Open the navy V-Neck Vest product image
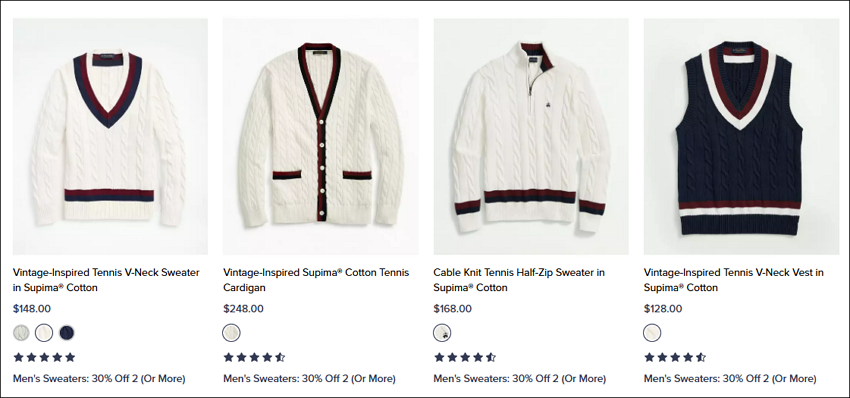Screen dimensions: 850x398 [741, 137]
